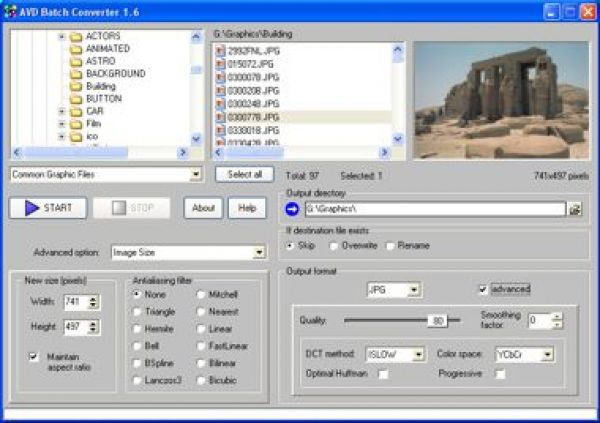Viewport: 600px width, 423px height.
Task: Click the Width stepper arrows
Action: 93,302
